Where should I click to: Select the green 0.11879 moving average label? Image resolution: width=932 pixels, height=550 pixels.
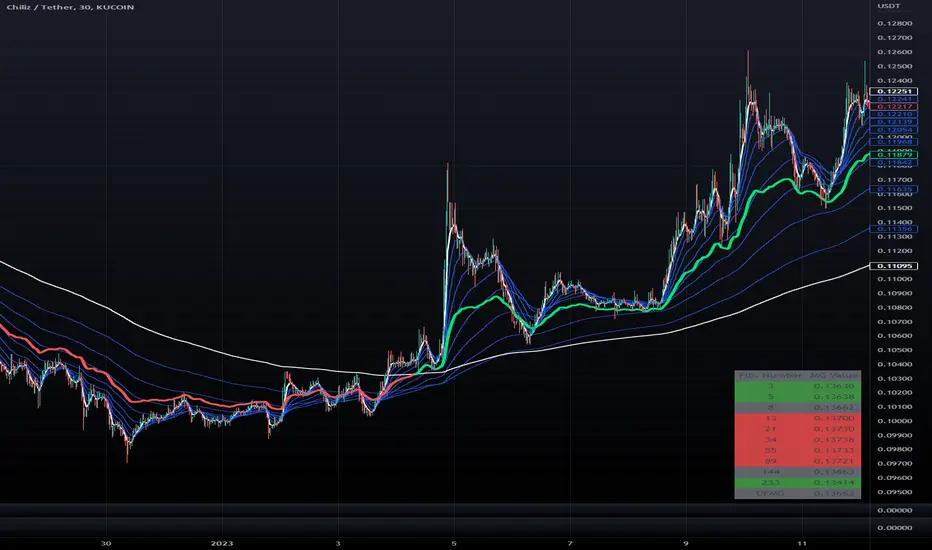pyautogui.click(x=893, y=155)
